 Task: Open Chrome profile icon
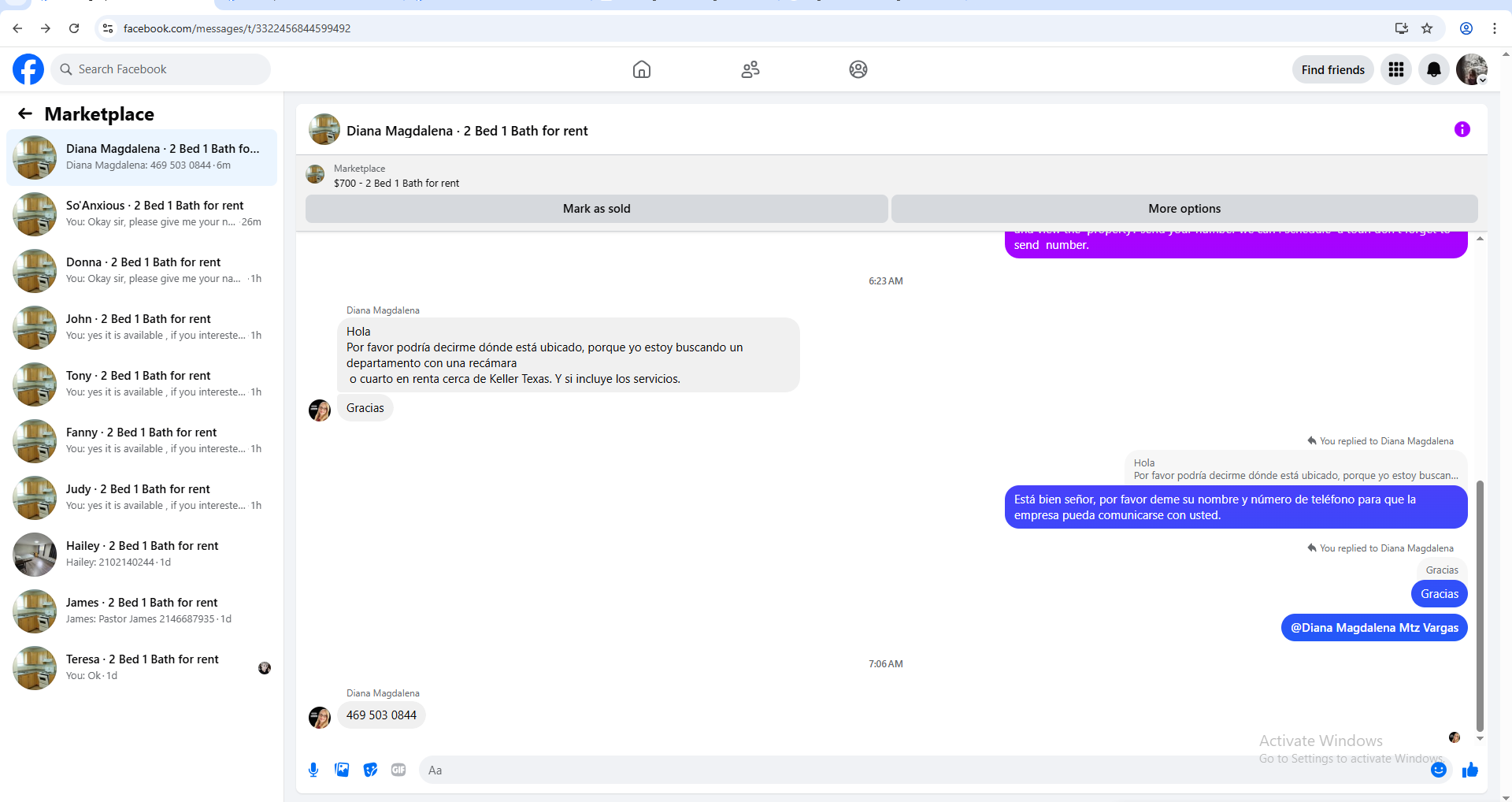click(1466, 28)
